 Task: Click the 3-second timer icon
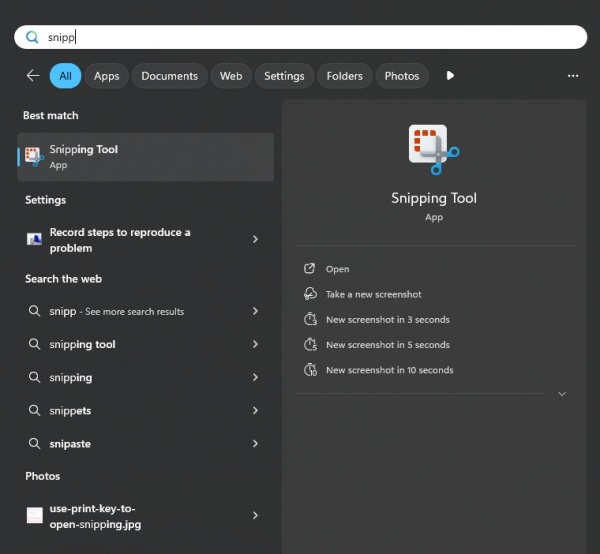(310, 319)
